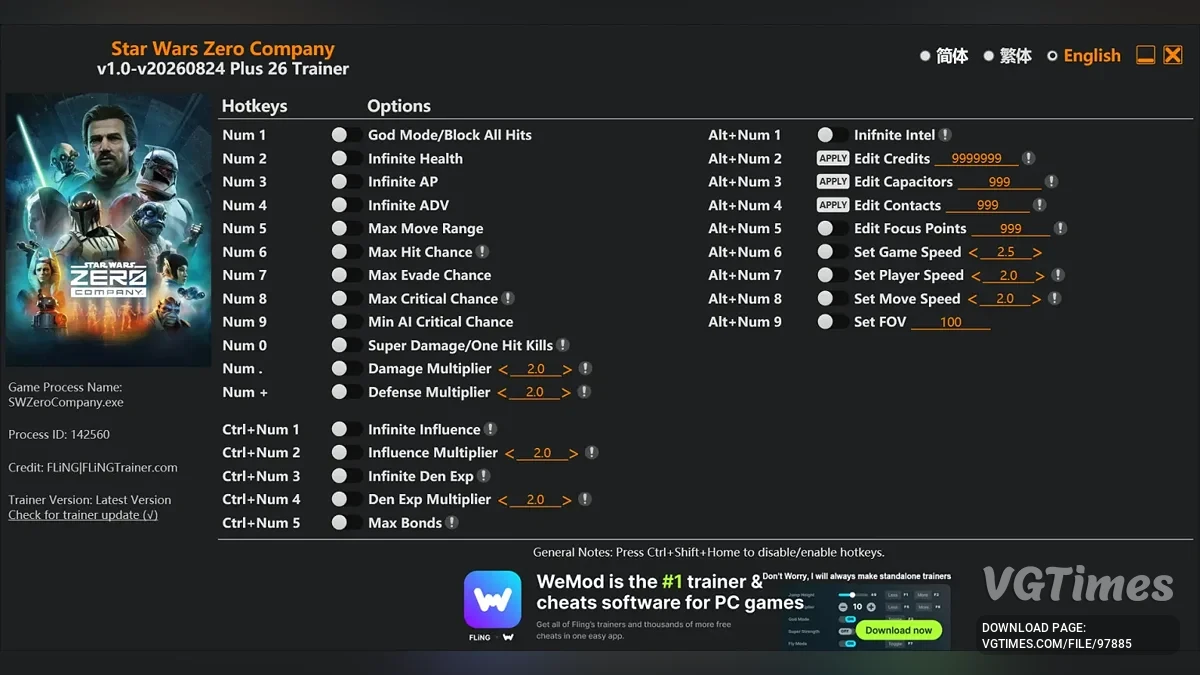Click info icon beside Max Critical Chance
The width and height of the screenshot is (1200, 675).
pyautogui.click(x=508, y=298)
